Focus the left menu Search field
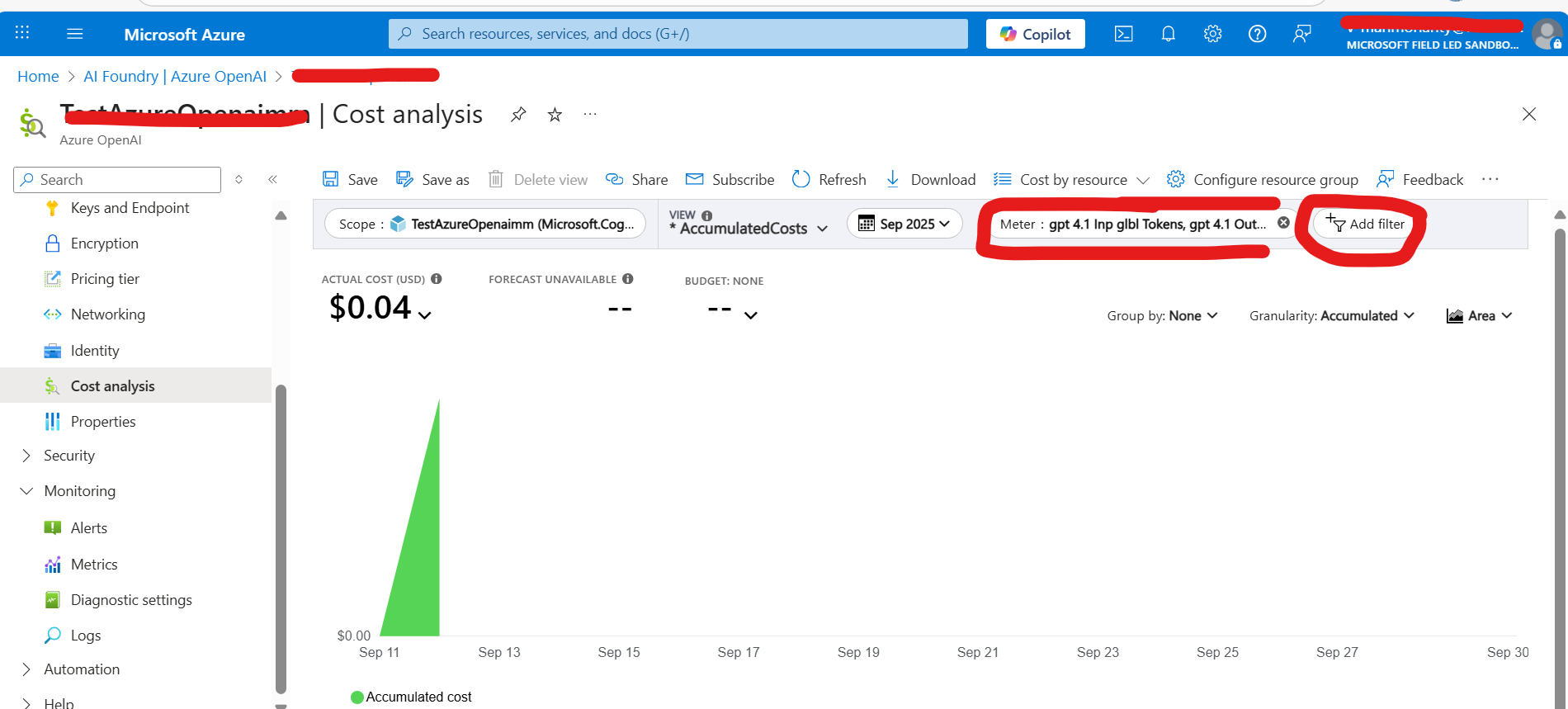 pyautogui.click(x=117, y=179)
